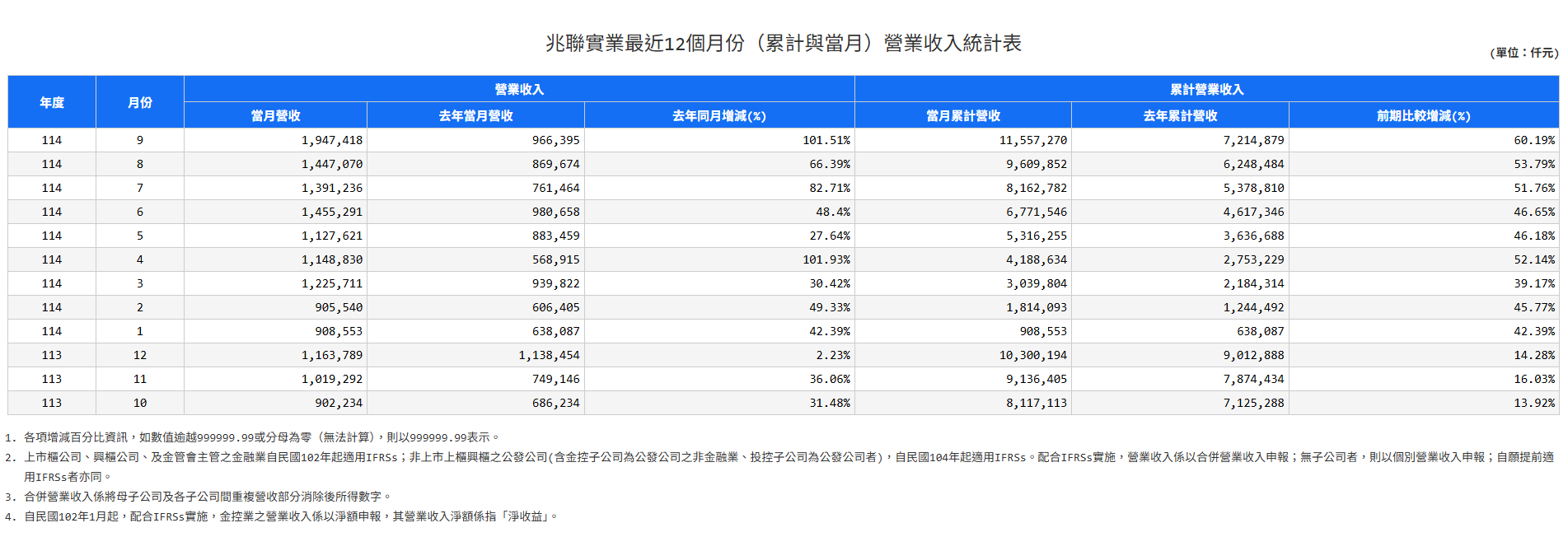Click the 單位：仟元 unit label
The image size is (1568, 551).
(x=1524, y=53)
